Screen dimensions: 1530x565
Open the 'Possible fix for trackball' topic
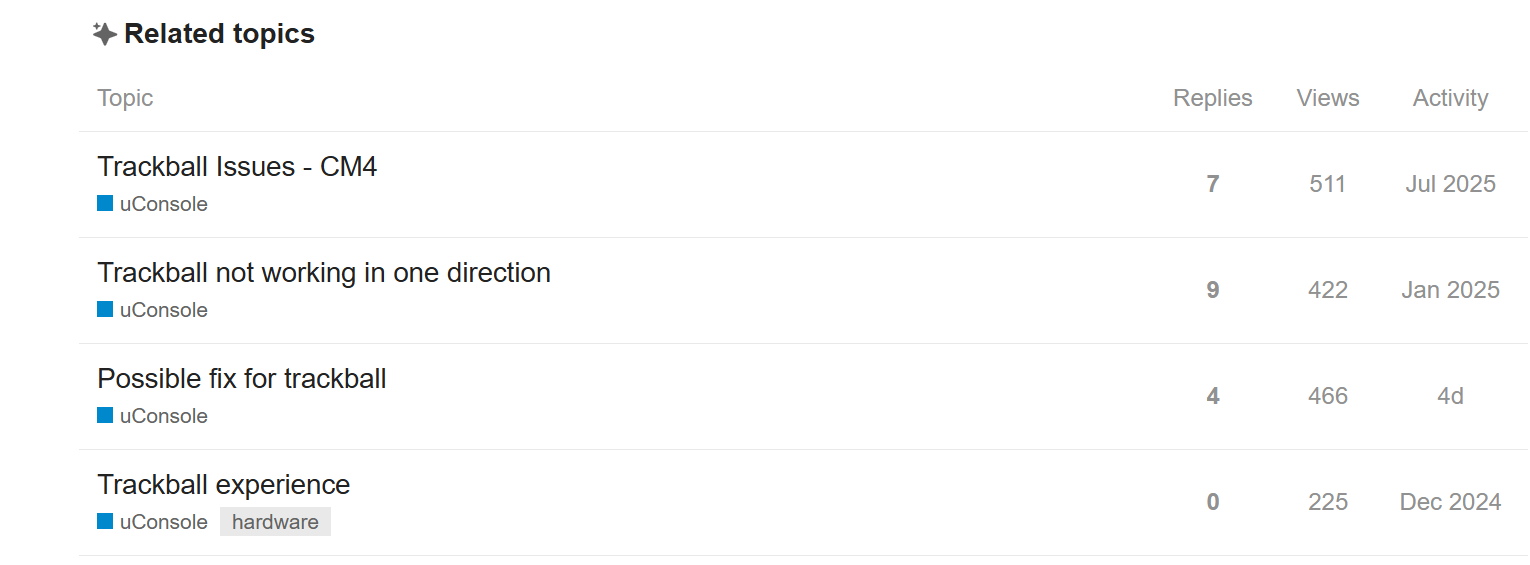click(241, 378)
